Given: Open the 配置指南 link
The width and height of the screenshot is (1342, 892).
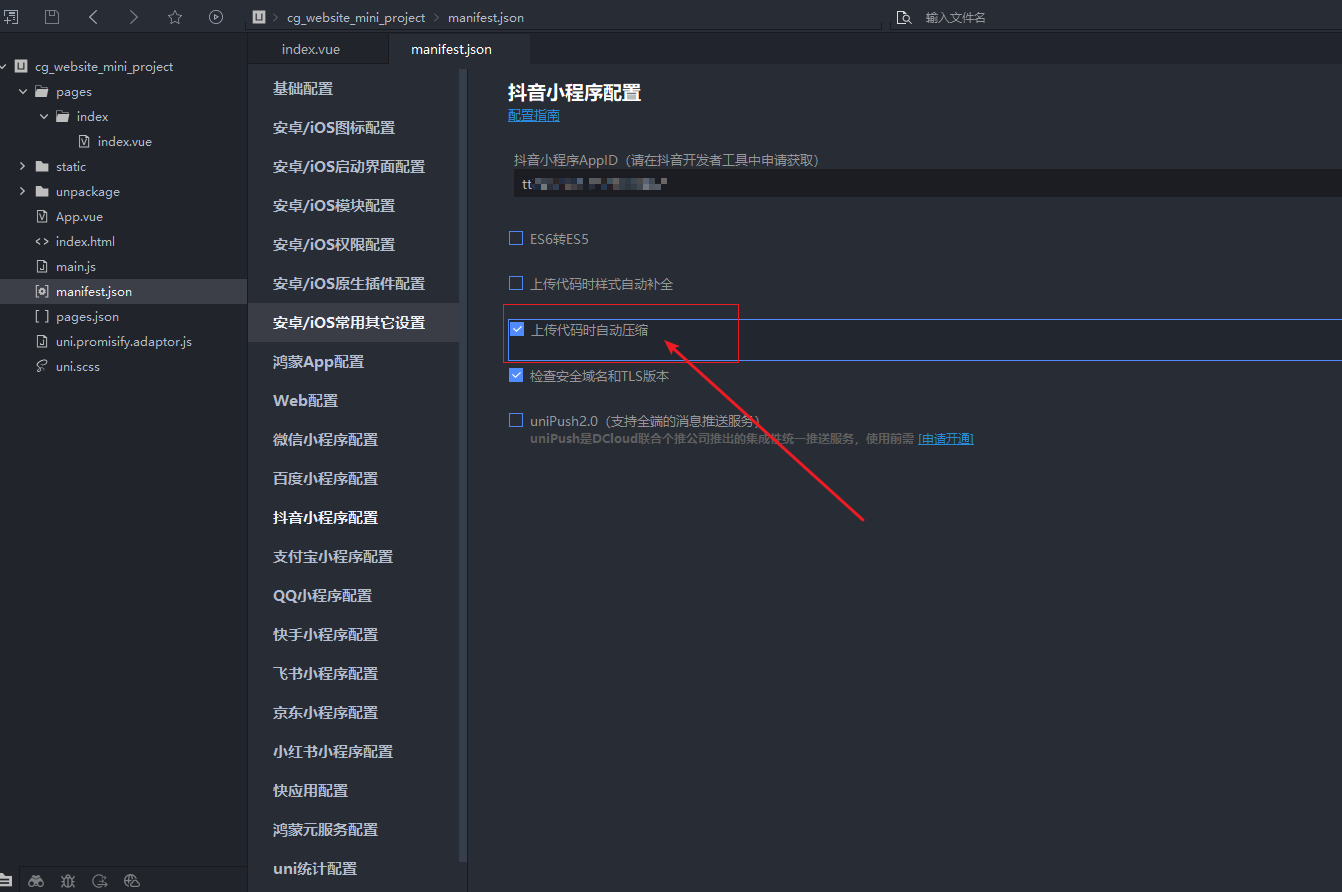Looking at the screenshot, I should [533, 115].
